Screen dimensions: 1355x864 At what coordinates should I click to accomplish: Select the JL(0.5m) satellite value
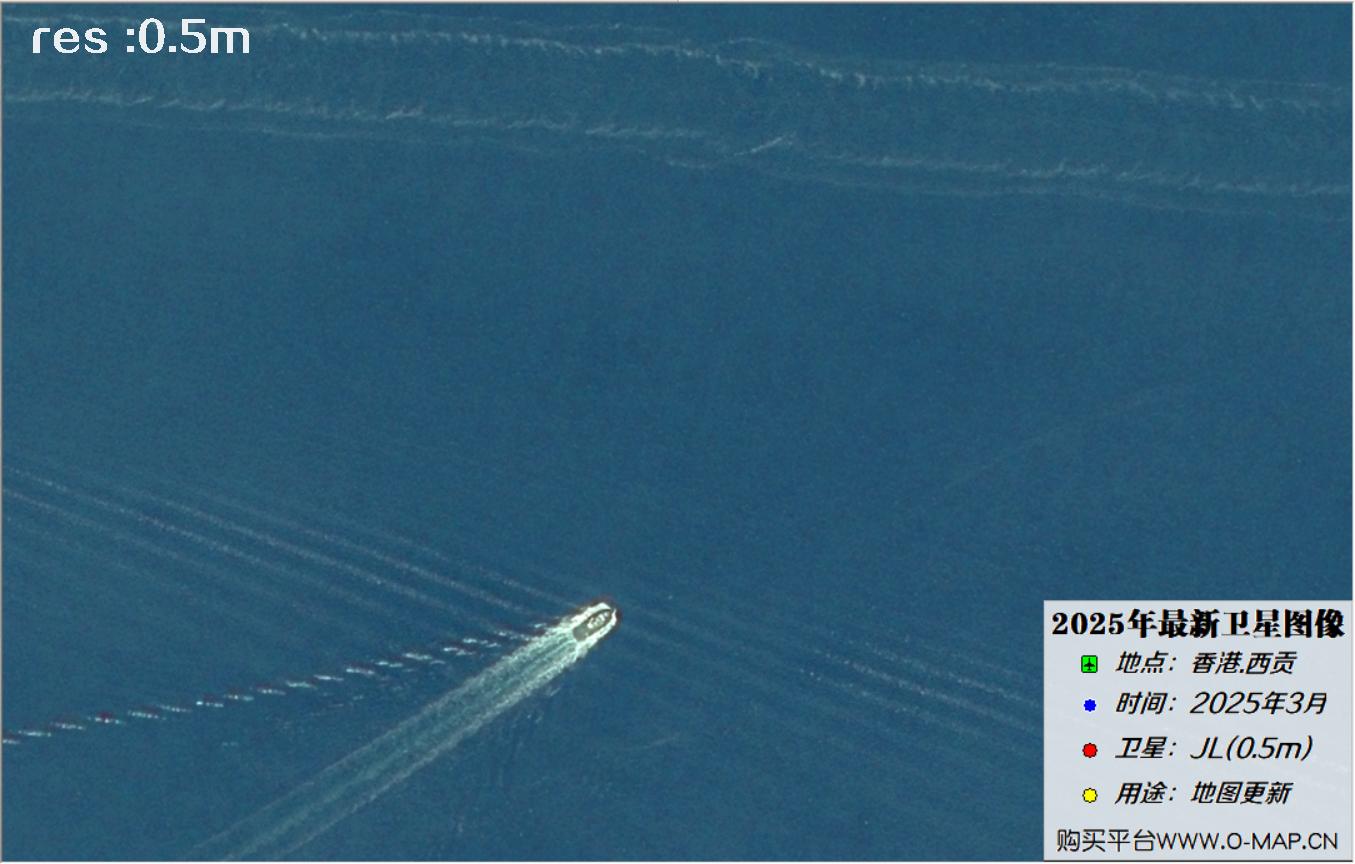point(1251,748)
